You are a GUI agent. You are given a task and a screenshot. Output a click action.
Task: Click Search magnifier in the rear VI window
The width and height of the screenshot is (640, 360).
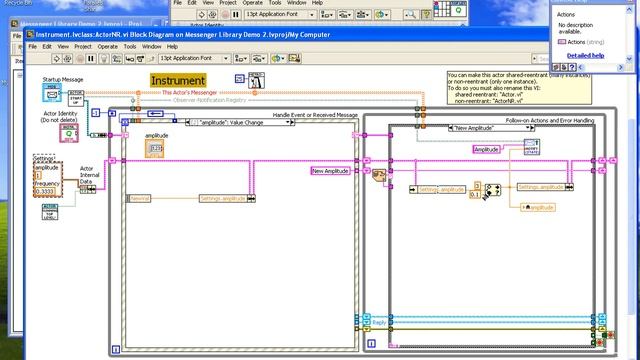410,15
